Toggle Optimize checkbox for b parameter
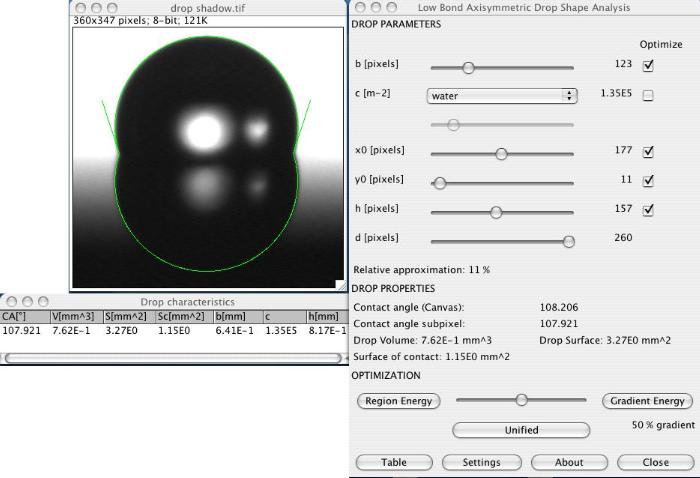Image resolution: width=700 pixels, height=478 pixels. click(x=648, y=66)
